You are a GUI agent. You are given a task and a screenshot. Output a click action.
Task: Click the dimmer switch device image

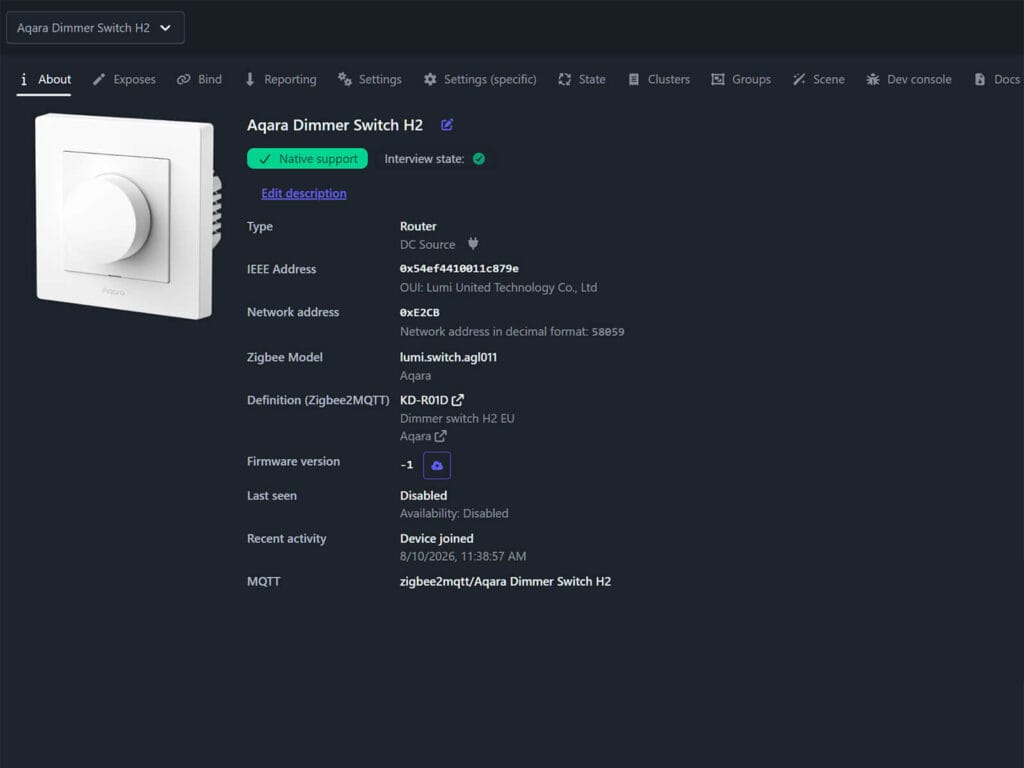coord(129,216)
